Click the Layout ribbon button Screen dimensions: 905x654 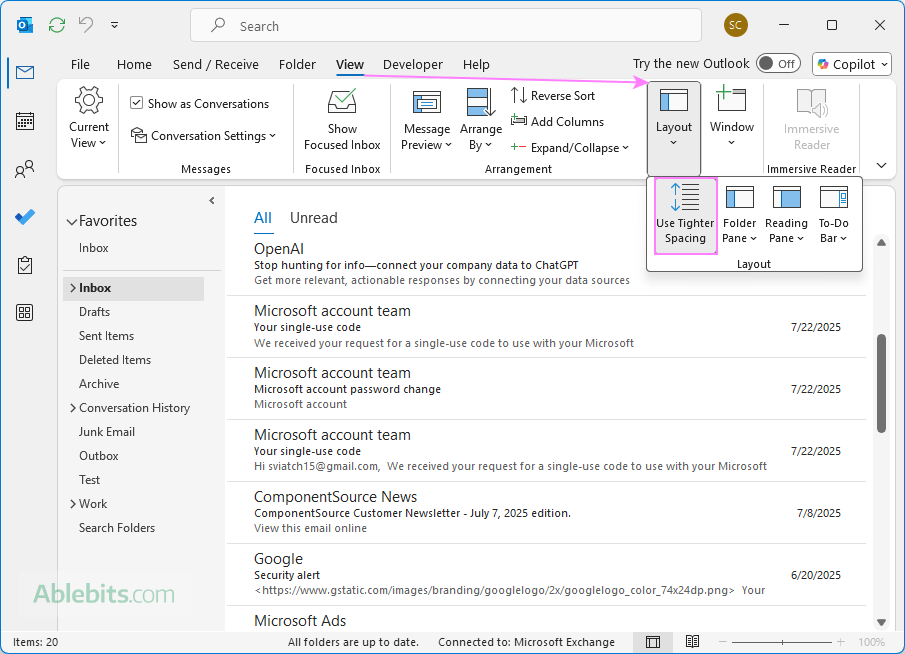point(674,128)
